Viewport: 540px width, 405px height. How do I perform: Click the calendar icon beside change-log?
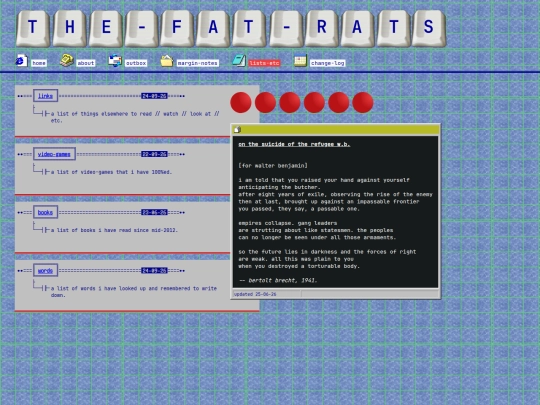click(x=300, y=61)
